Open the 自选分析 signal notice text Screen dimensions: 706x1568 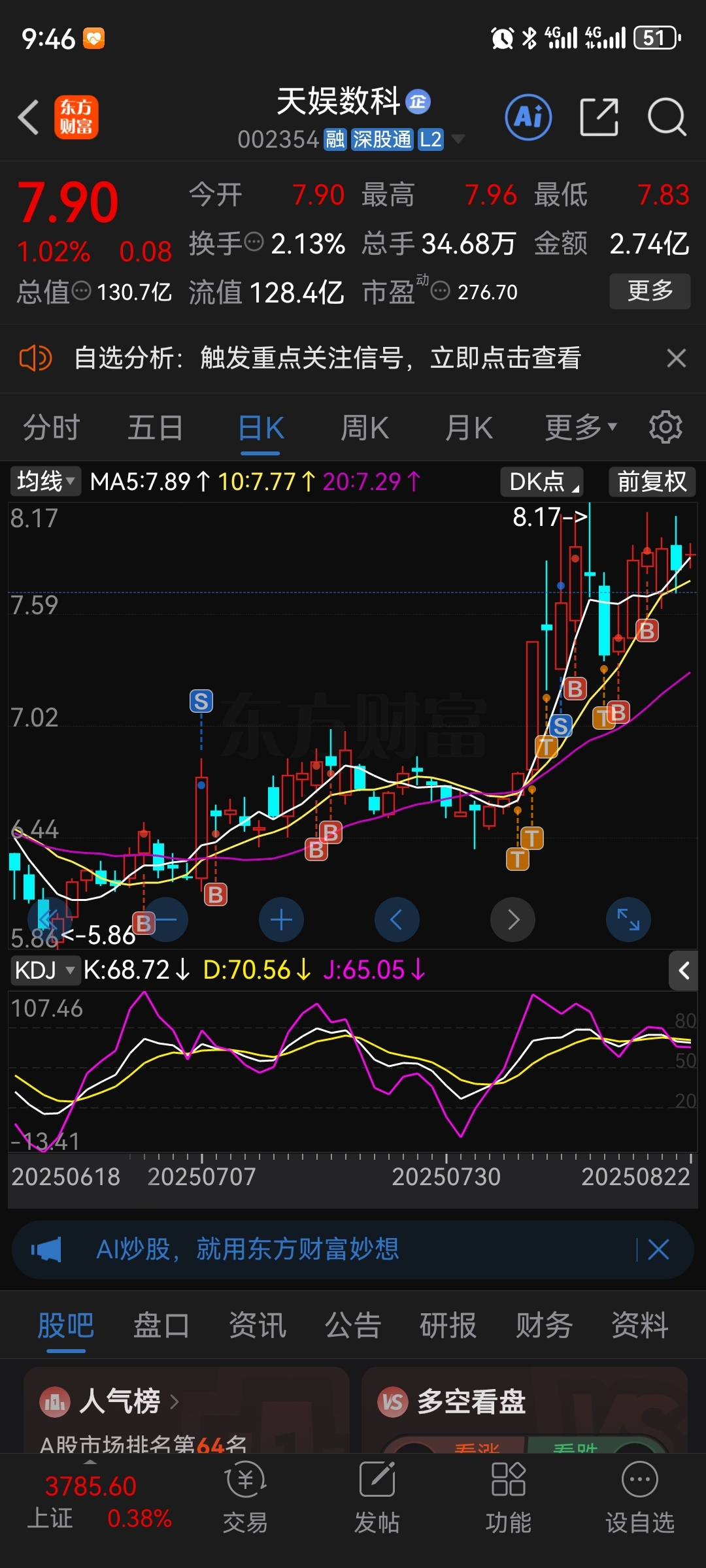328,358
